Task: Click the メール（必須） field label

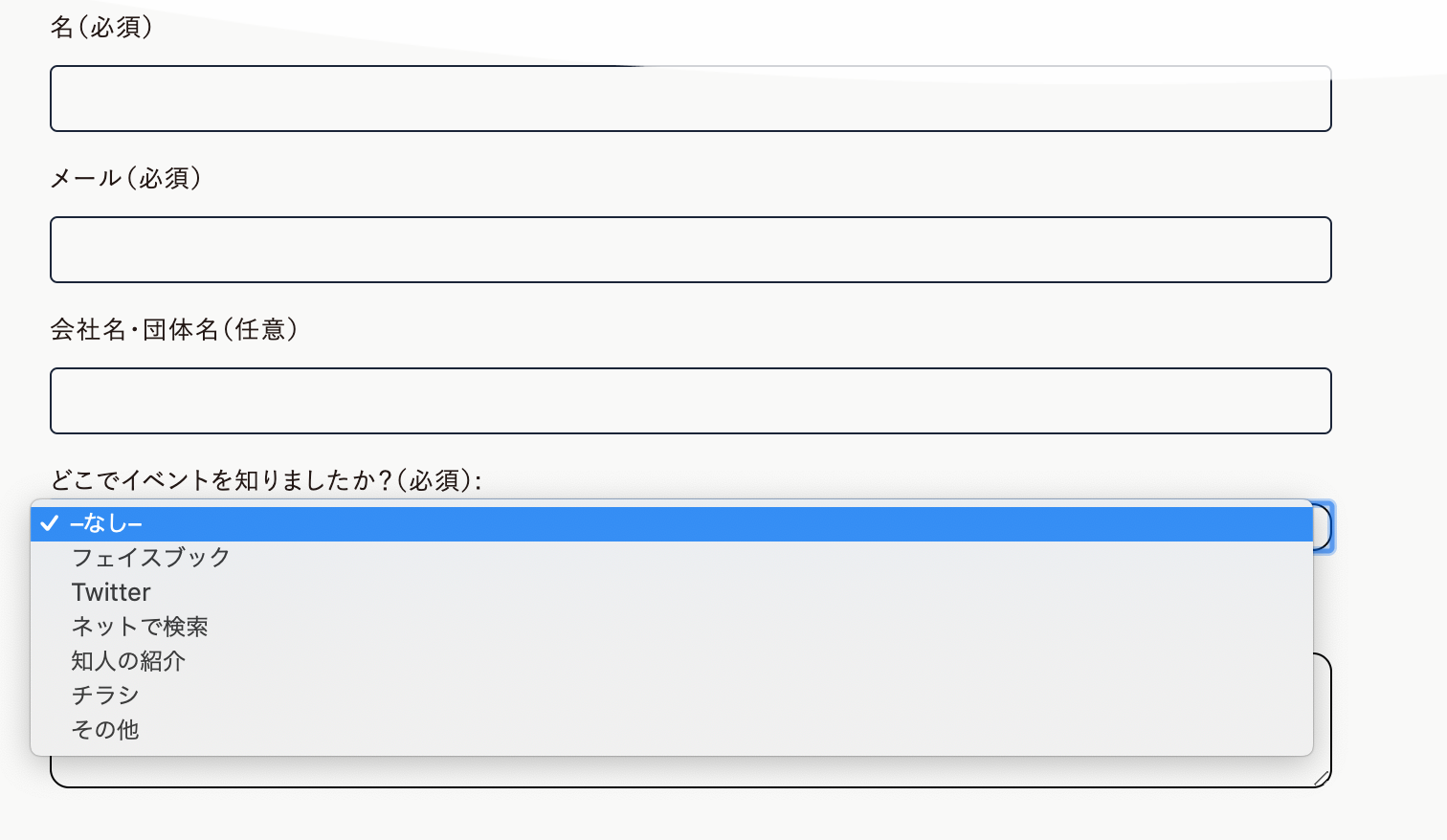Action: pyautogui.click(x=126, y=178)
